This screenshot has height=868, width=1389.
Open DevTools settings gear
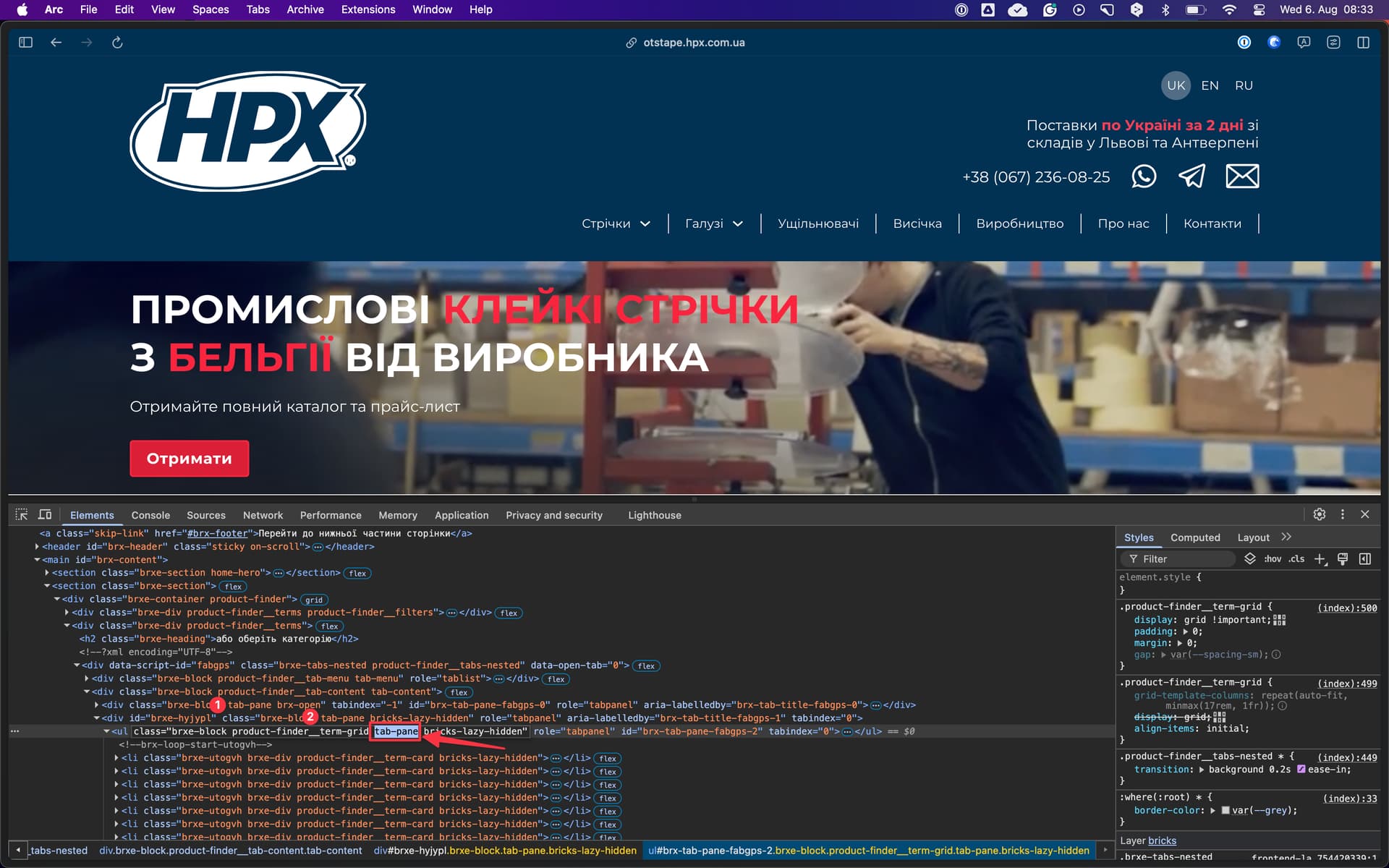[1319, 514]
